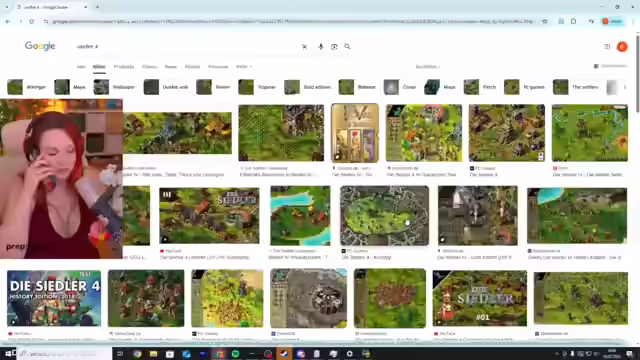
Task: Select the The settlers filter chip
Action: (576, 87)
